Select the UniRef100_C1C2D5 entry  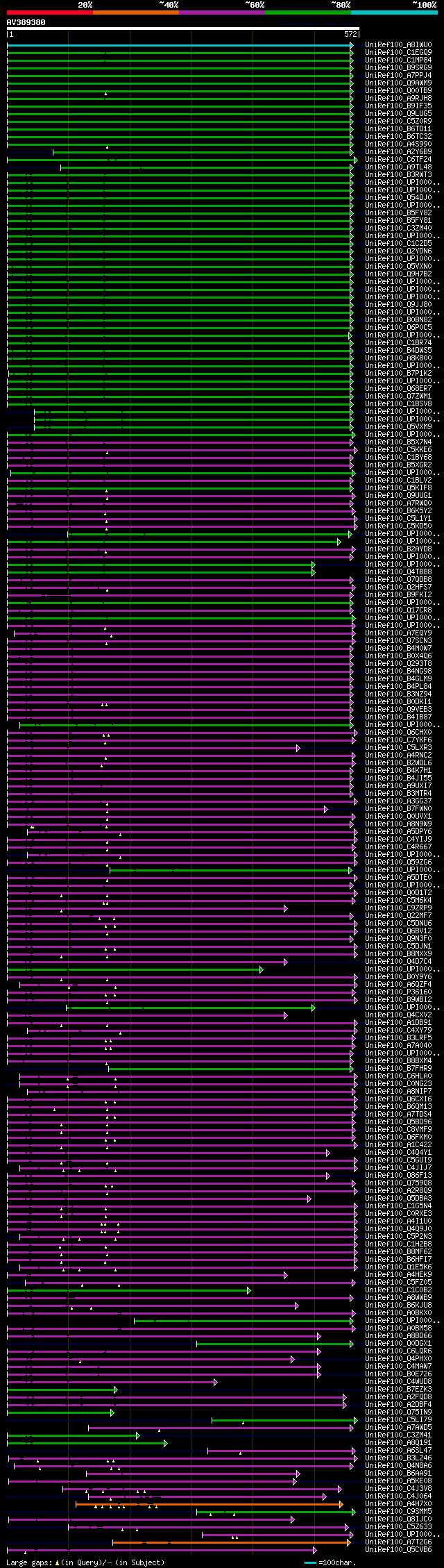coord(398,244)
